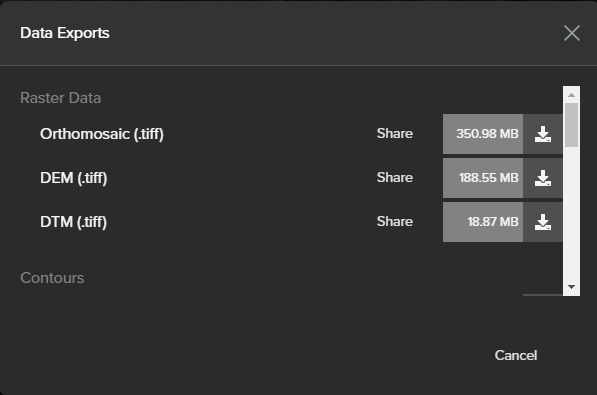
Task: Click the scrollbar down arrow
Action: [571, 287]
